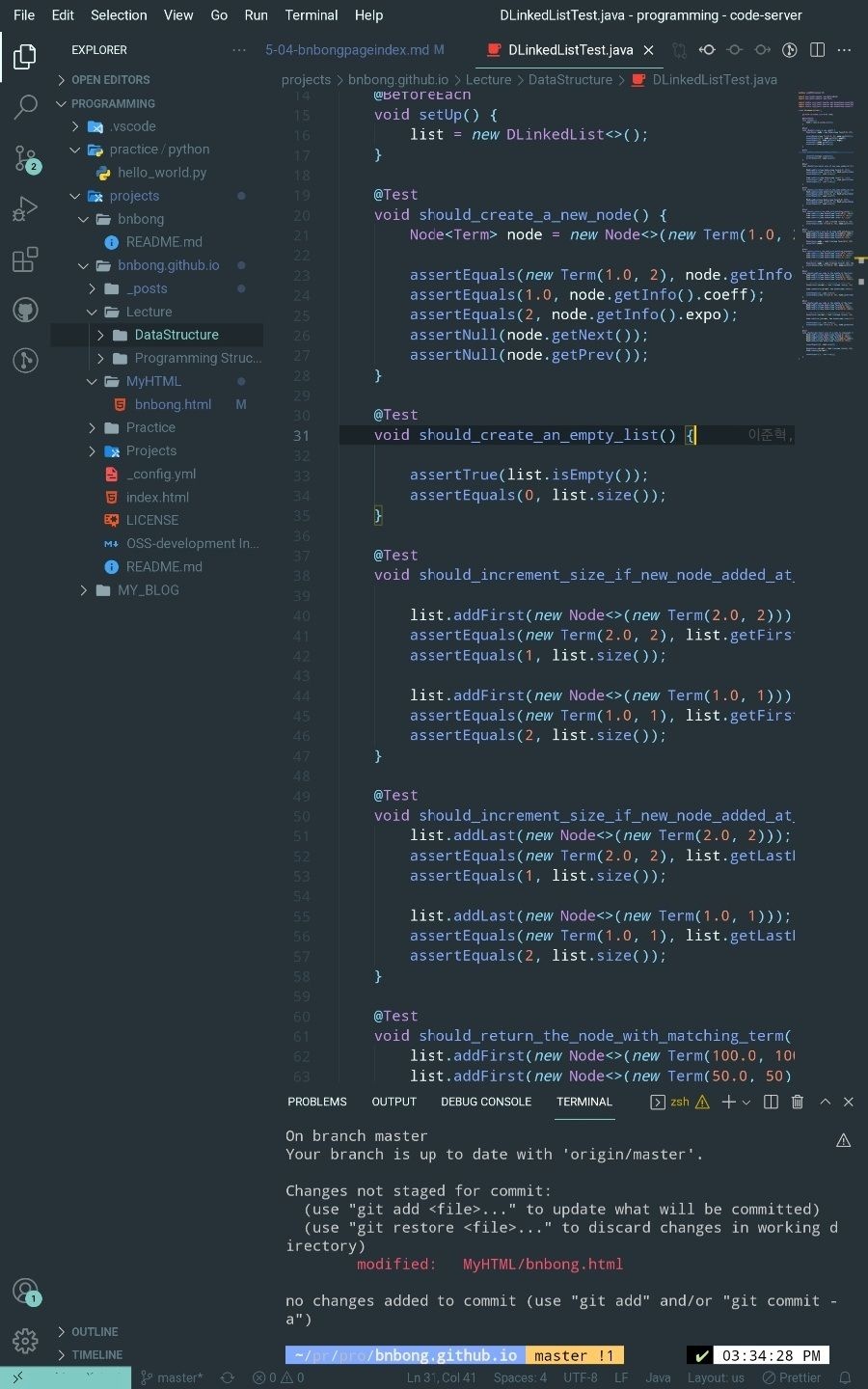Change language mode via Java status item
This screenshot has height=1389, width=868.
click(658, 1378)
